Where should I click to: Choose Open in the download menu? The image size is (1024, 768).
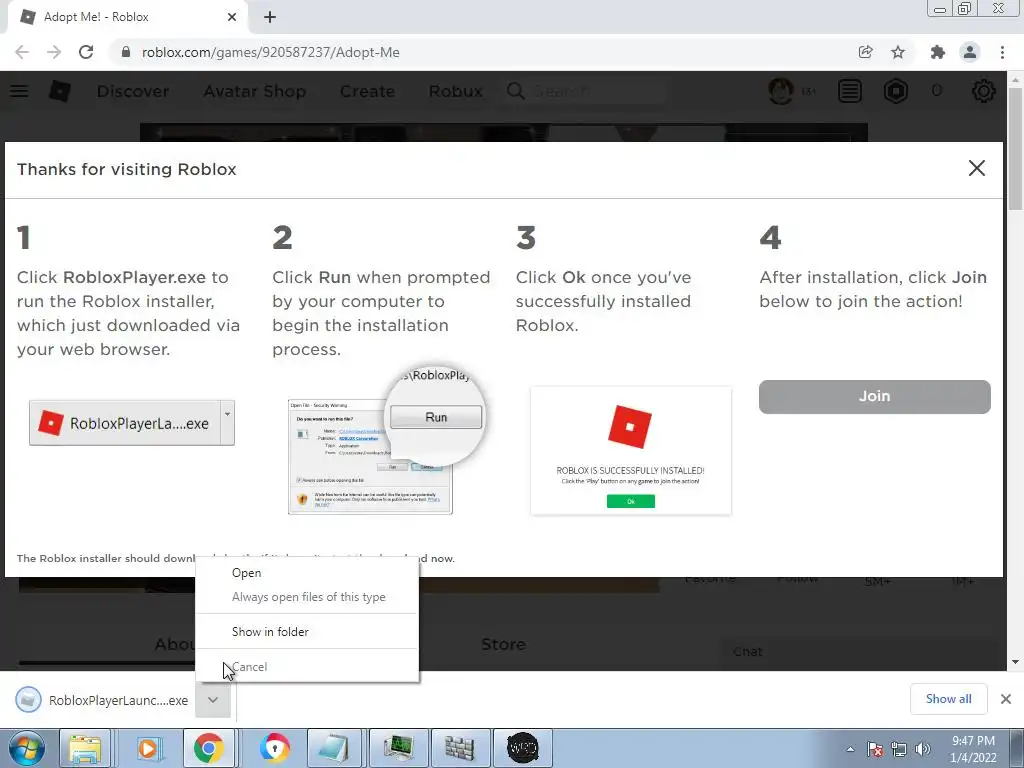(x=307, y=573)
